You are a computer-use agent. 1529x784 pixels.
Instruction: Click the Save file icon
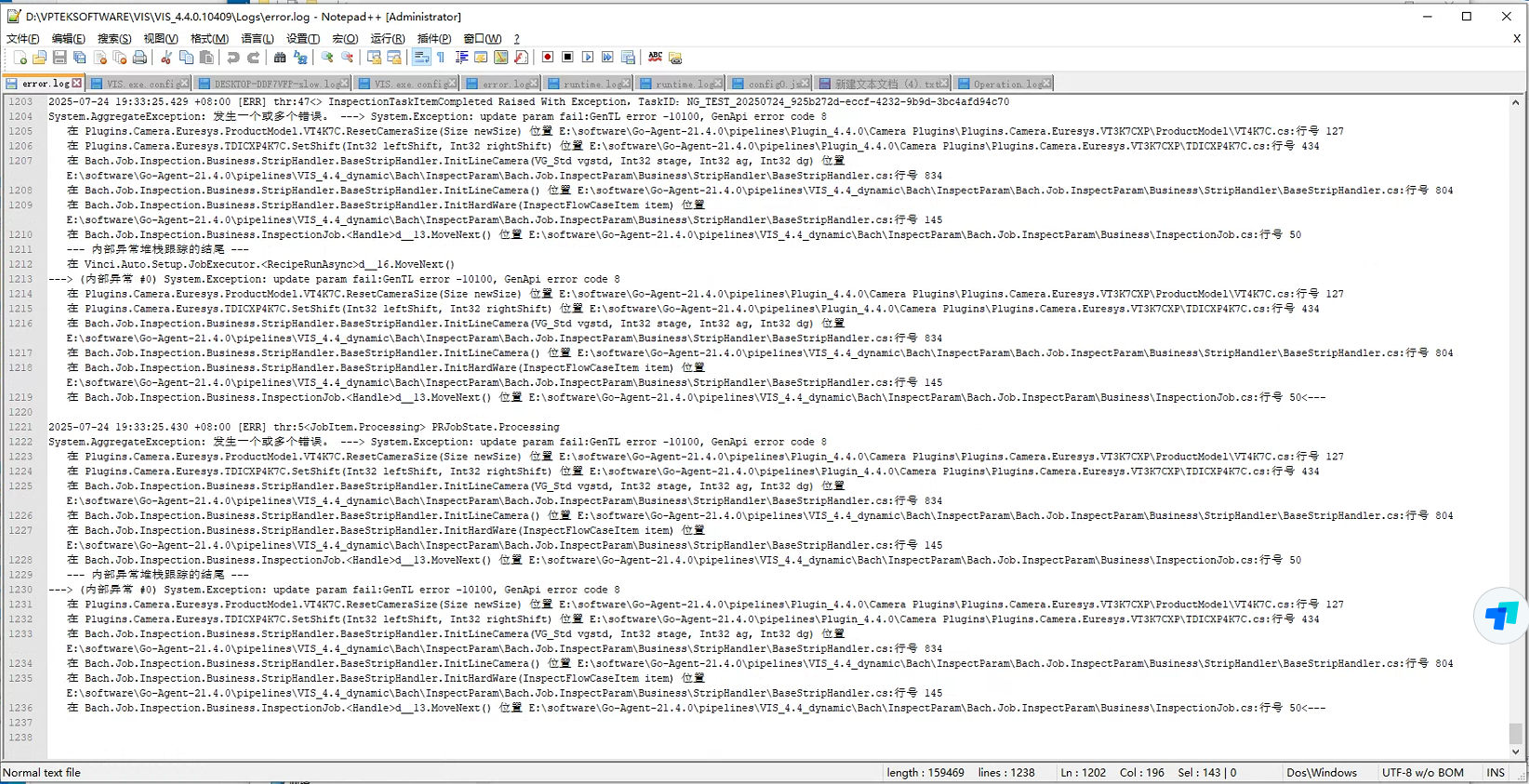point(60,58)
